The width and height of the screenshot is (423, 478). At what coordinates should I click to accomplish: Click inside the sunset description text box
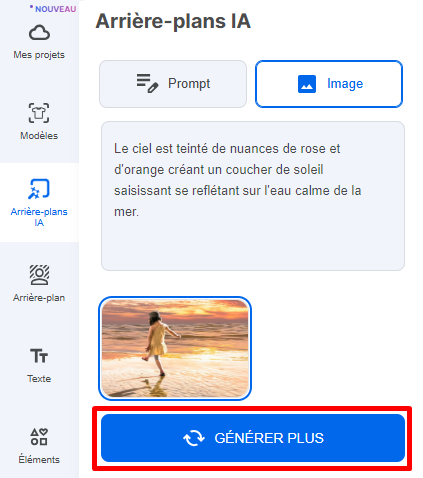(x=253, y=196)
